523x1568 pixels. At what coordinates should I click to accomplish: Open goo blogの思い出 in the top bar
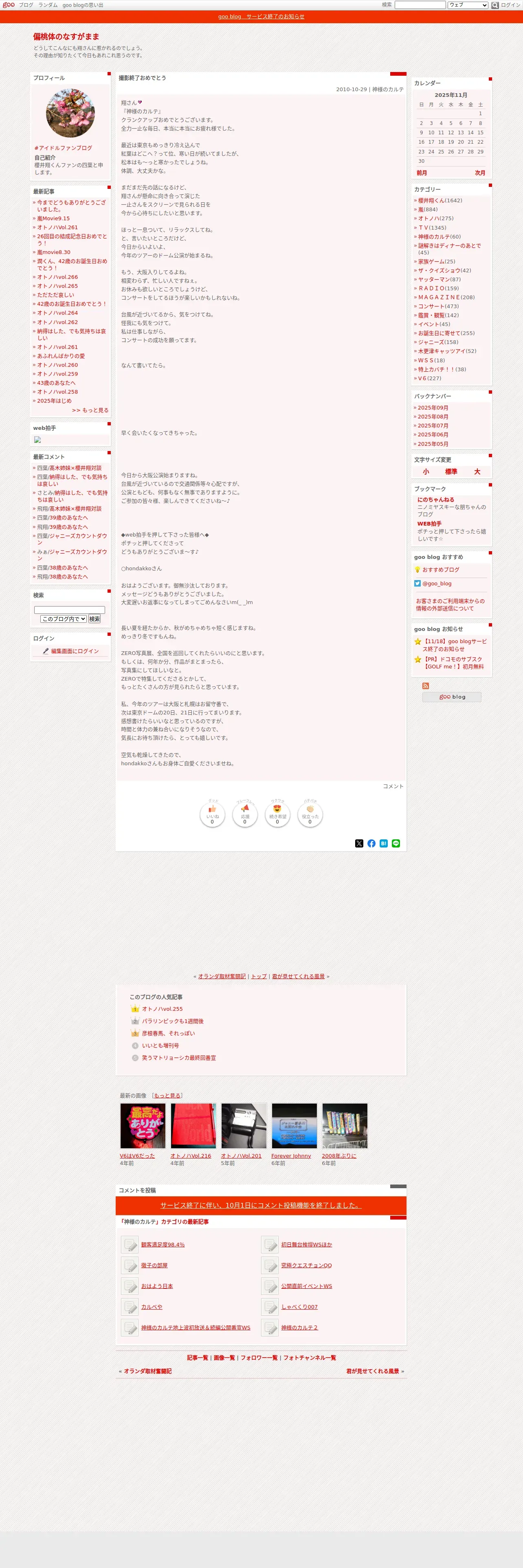tap(83, 5)
